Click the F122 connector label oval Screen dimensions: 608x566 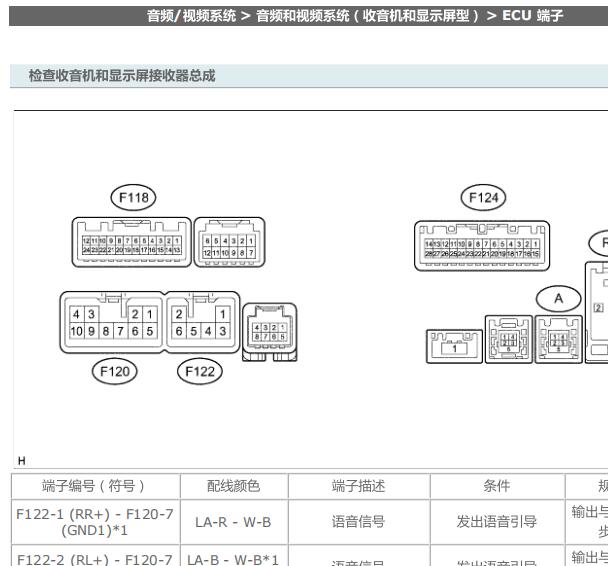pyautogui.click(x=200, y=371)
